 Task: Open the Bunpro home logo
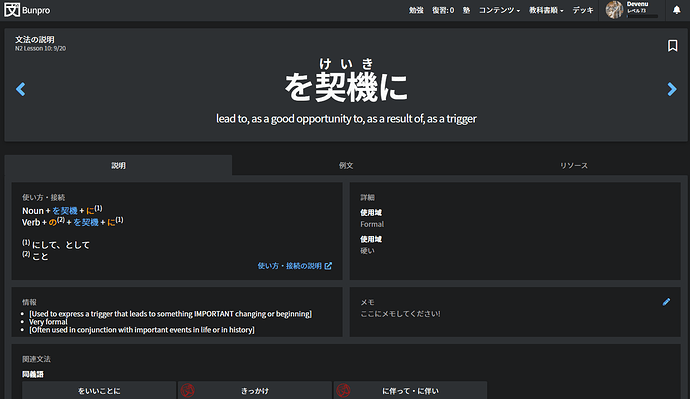[x=27, y=10]
